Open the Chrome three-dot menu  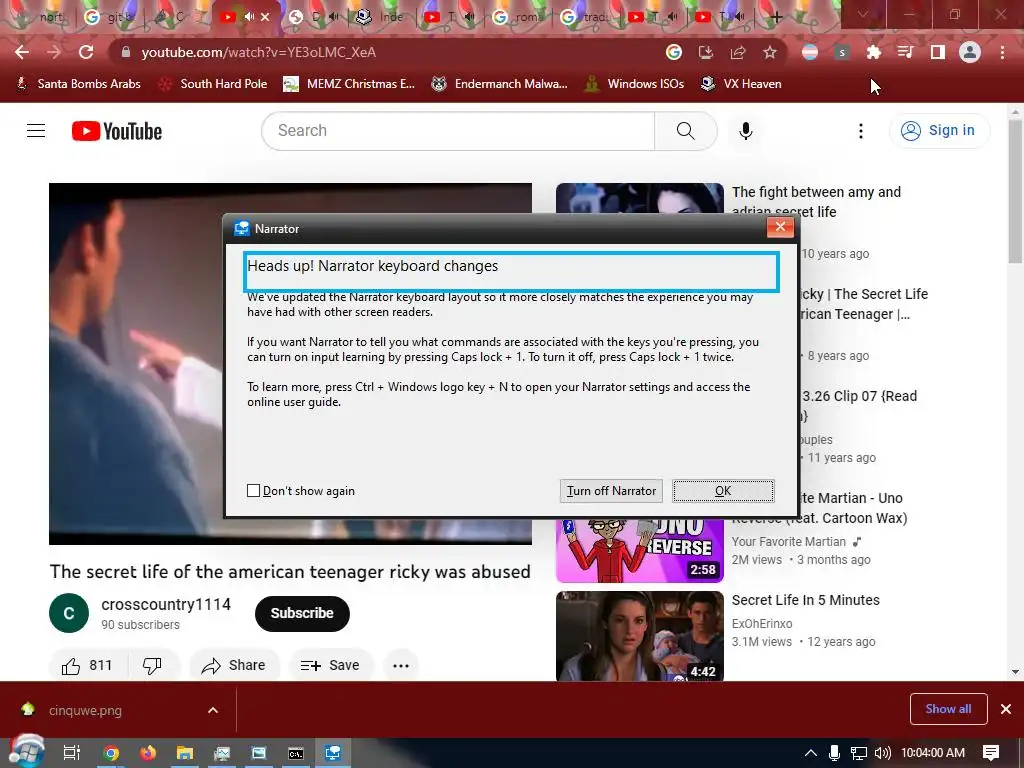click(1002, 52)
